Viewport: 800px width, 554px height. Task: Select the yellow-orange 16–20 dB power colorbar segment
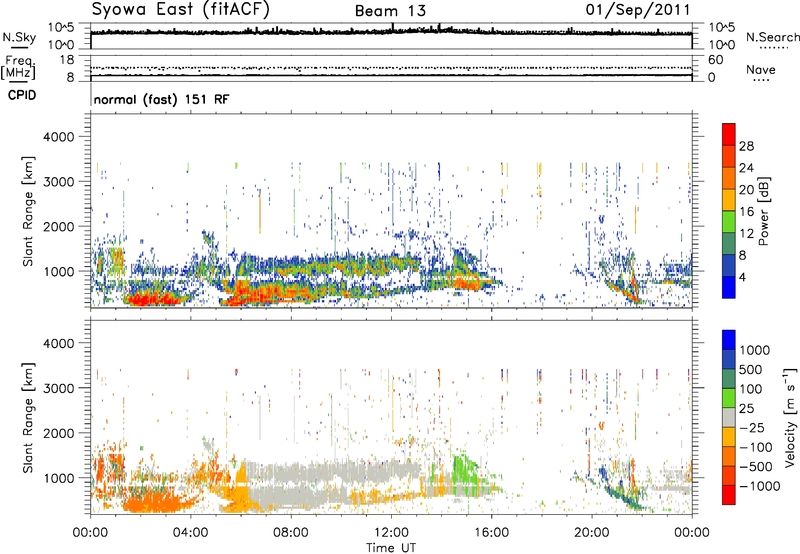click(729, 200)
